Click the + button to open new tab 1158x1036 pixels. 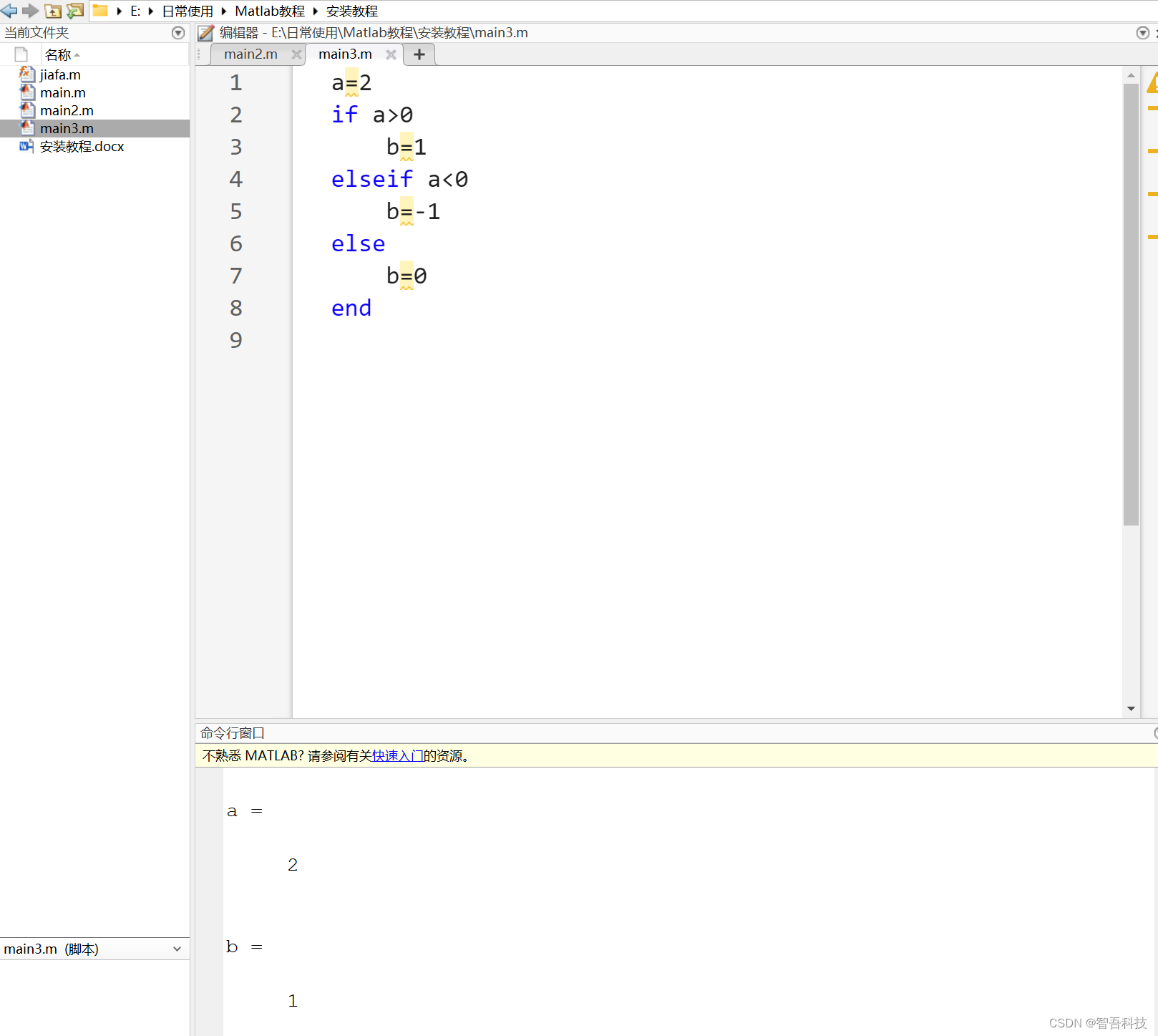(419, 54)
